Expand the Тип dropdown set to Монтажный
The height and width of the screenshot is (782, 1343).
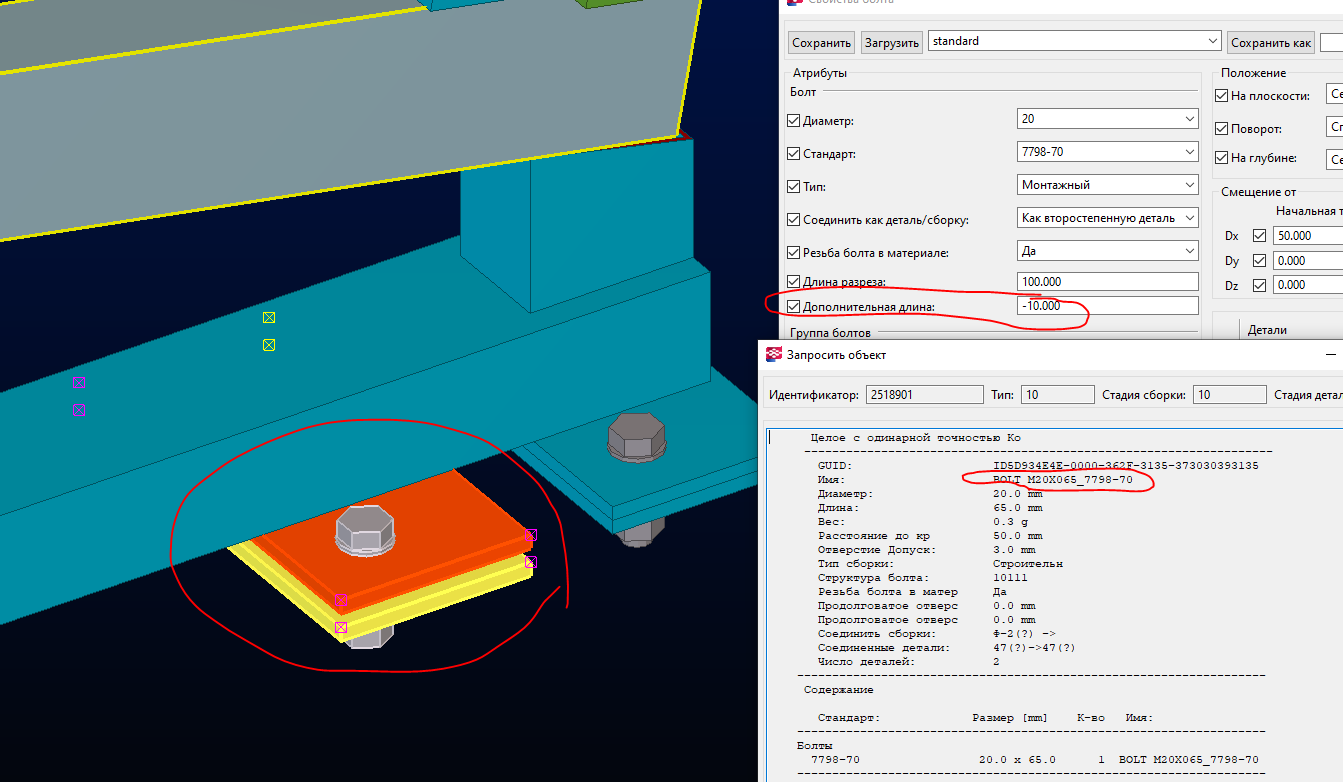coord(1107,185)
